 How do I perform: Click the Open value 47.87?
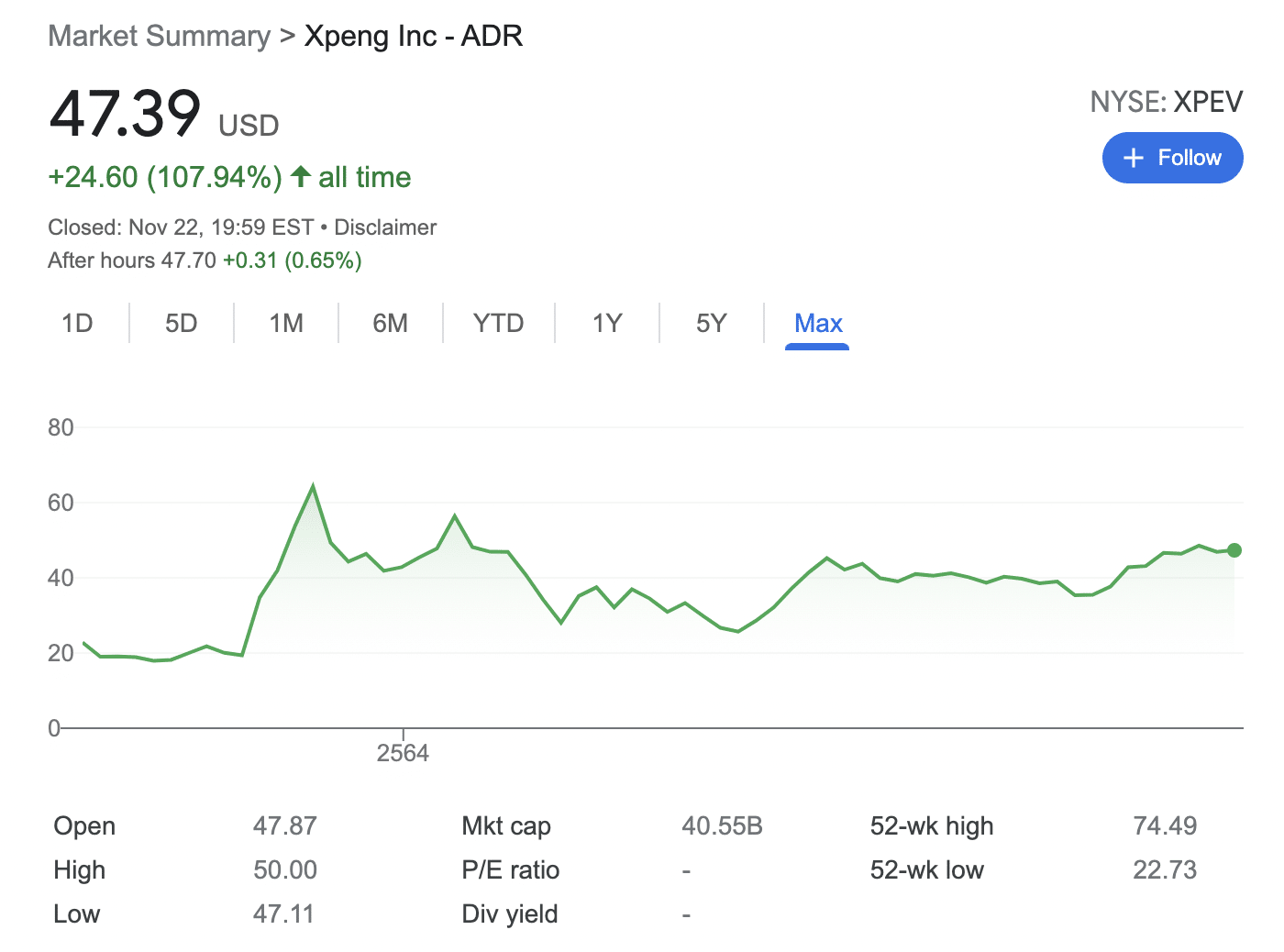point(285,825)
